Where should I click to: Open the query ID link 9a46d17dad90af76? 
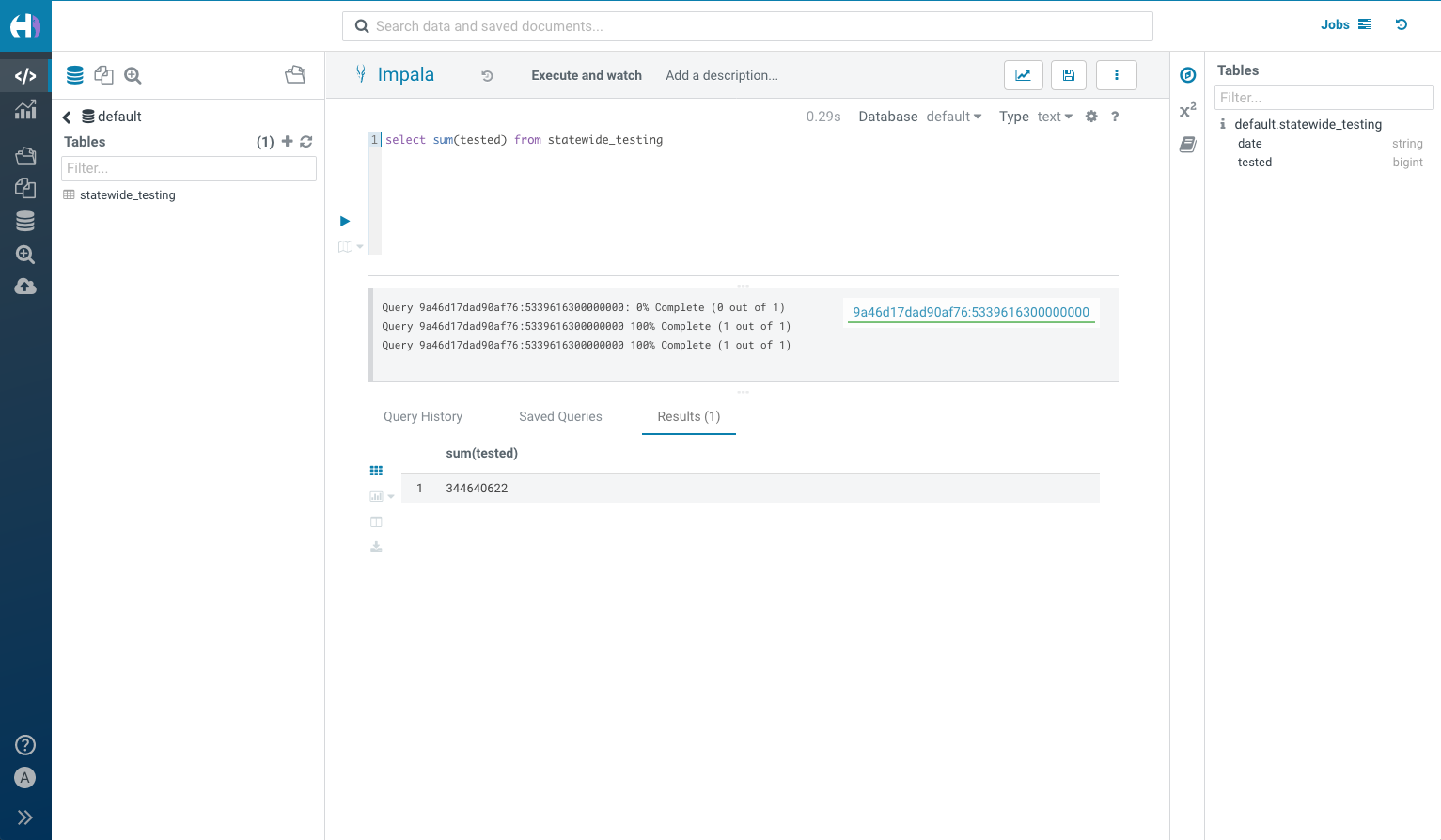[x=970, y=310]
